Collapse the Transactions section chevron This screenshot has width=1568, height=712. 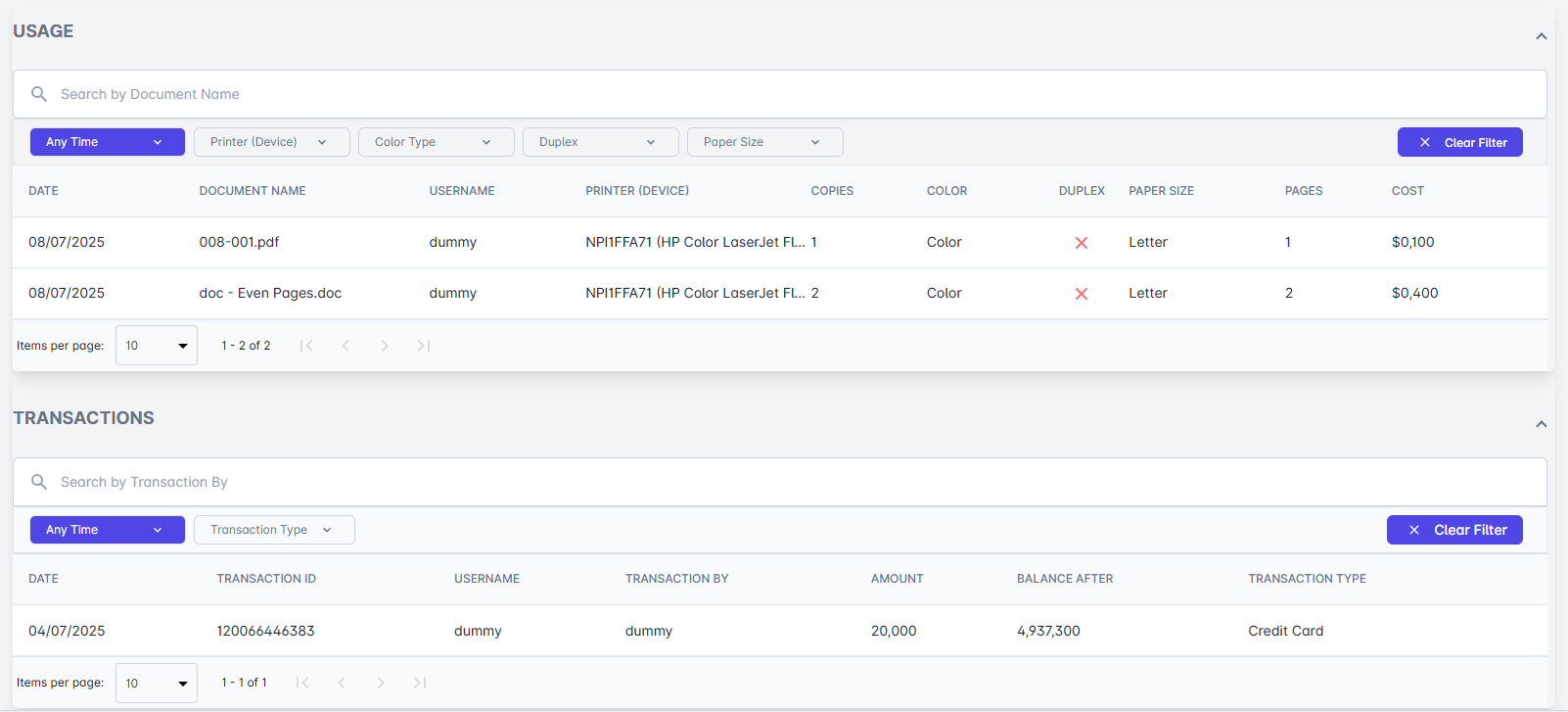(x=1541, y=424)
